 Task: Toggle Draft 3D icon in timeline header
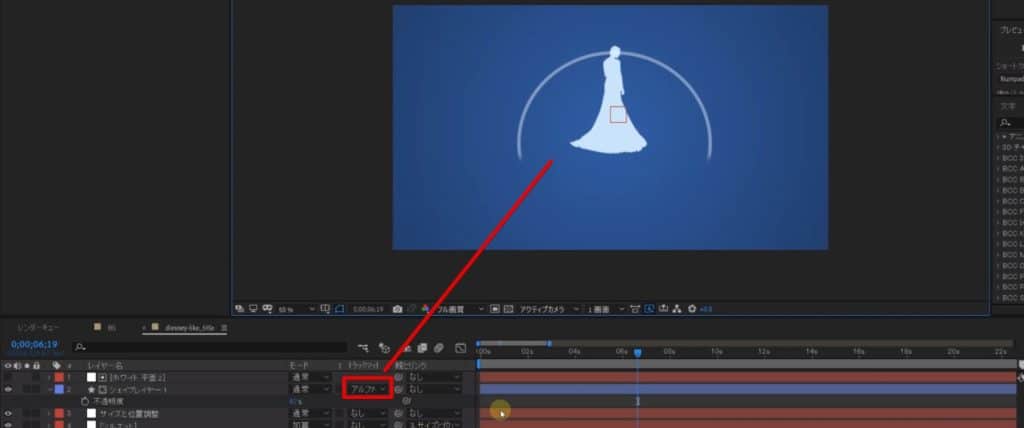[x=385, y=348]
